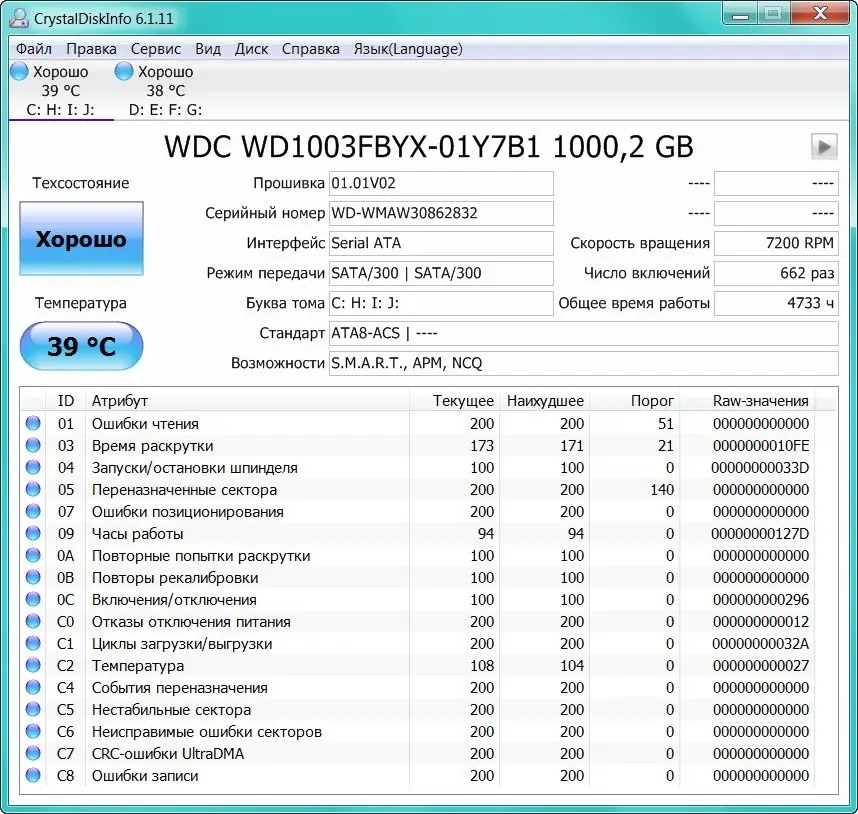
Task: Click status dot for 07 Ошибки позиционирования
Action: [x=33, y=511]
